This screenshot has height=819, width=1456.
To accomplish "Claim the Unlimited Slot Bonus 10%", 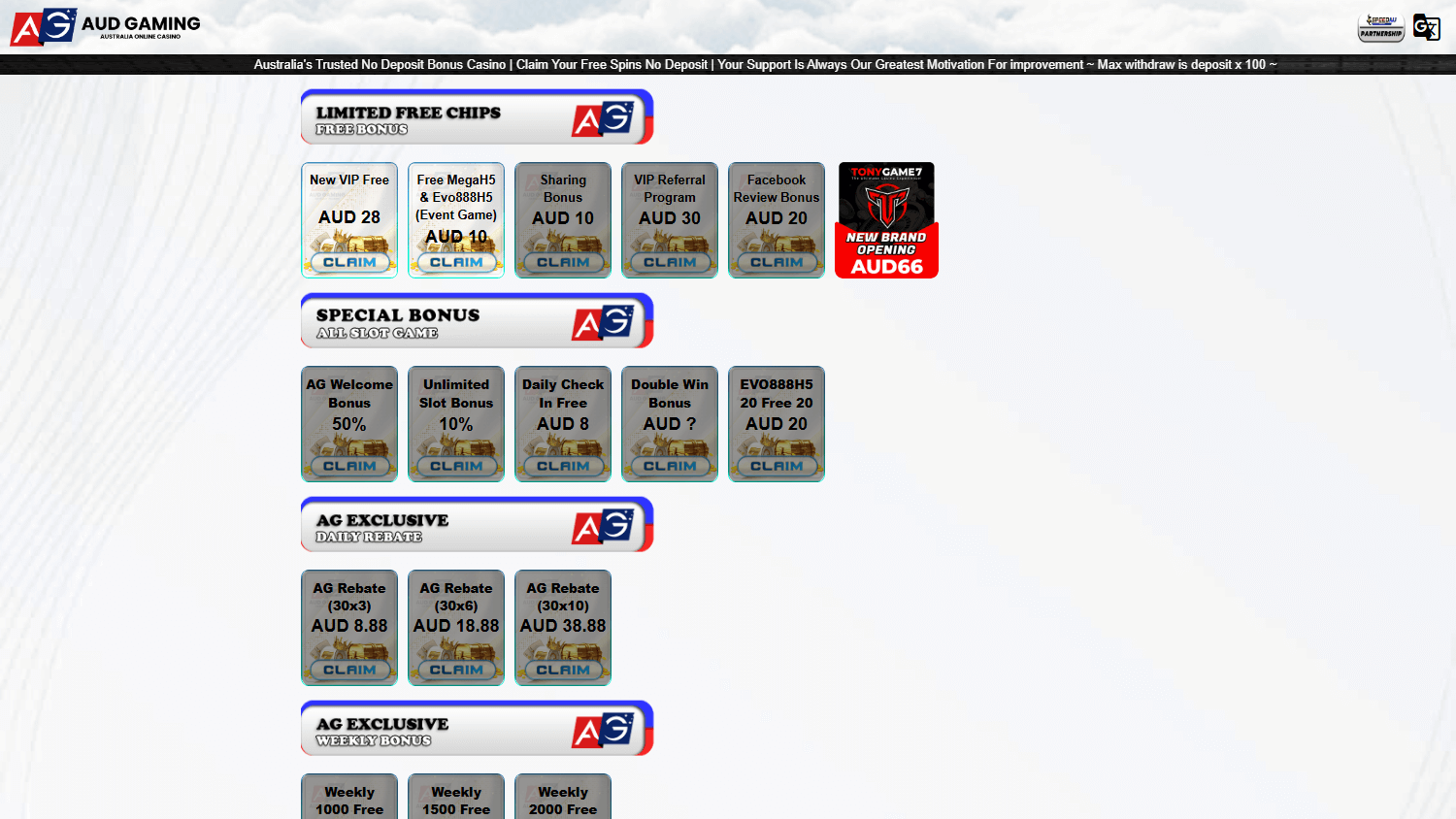I will coord(455,466).
